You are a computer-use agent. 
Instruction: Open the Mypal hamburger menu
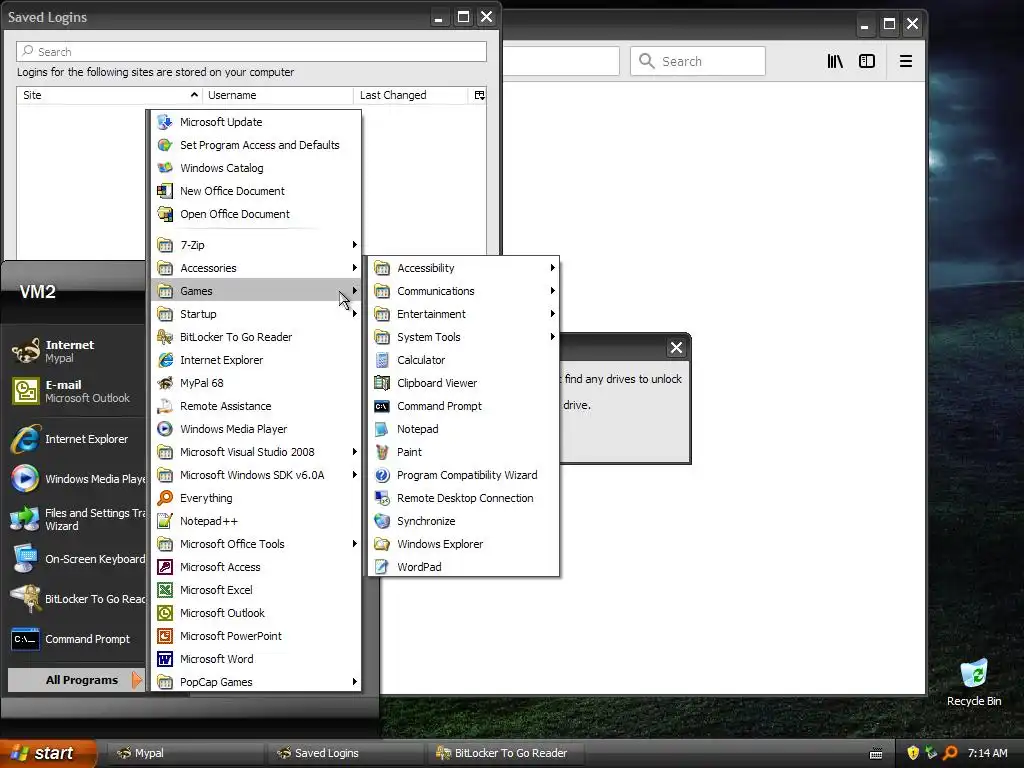(x=906, y=61)
